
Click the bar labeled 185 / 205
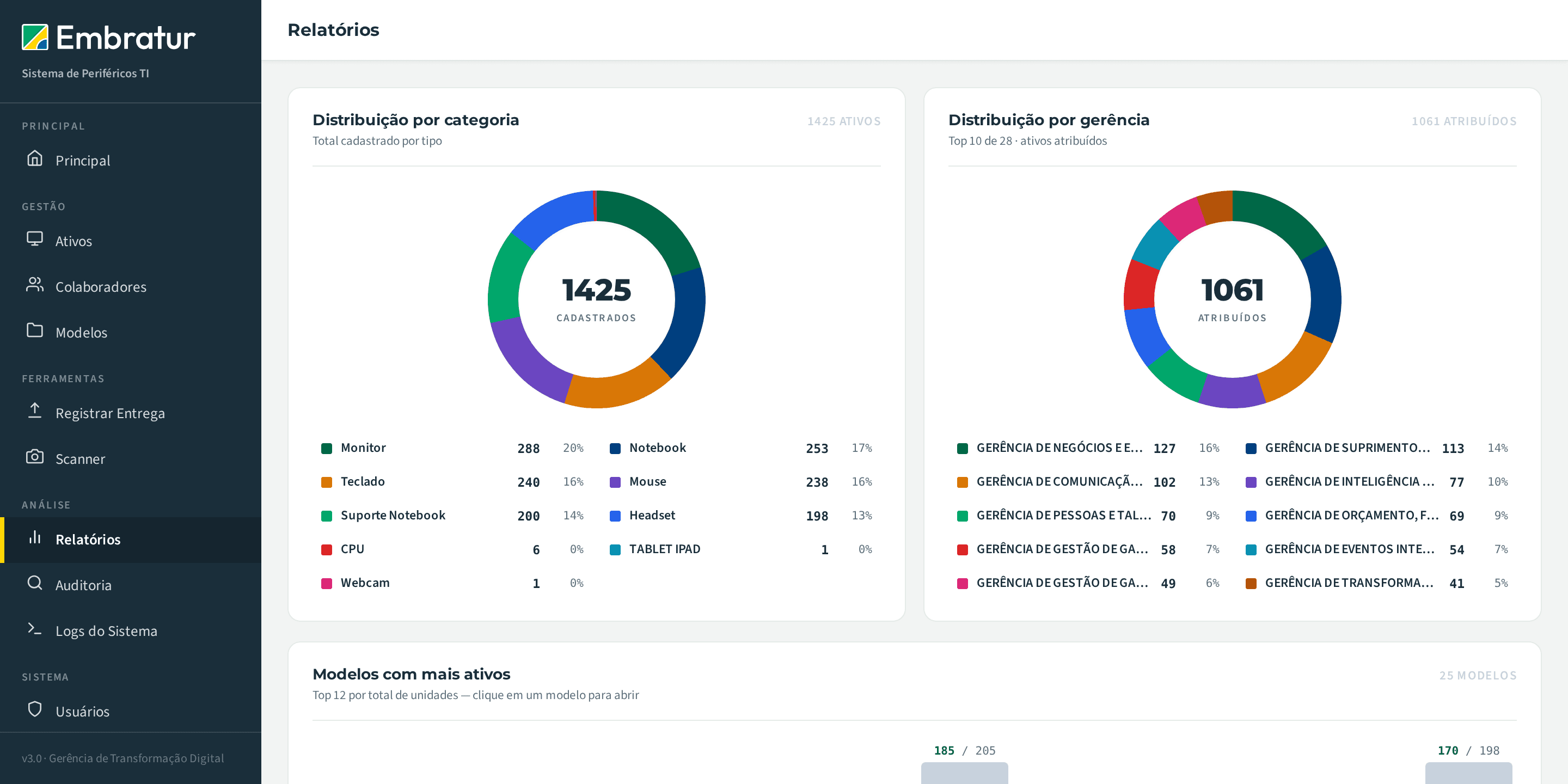[x=964, y=773]
